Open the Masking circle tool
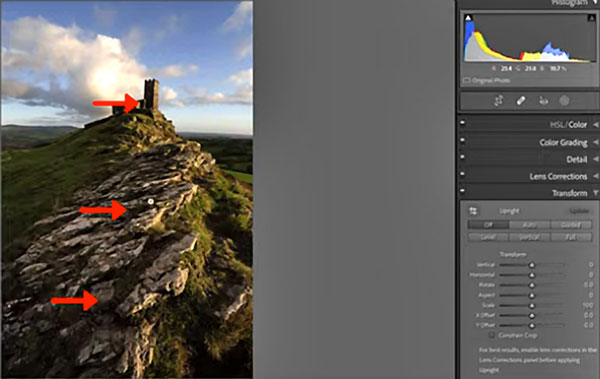 tap(564, 101)
